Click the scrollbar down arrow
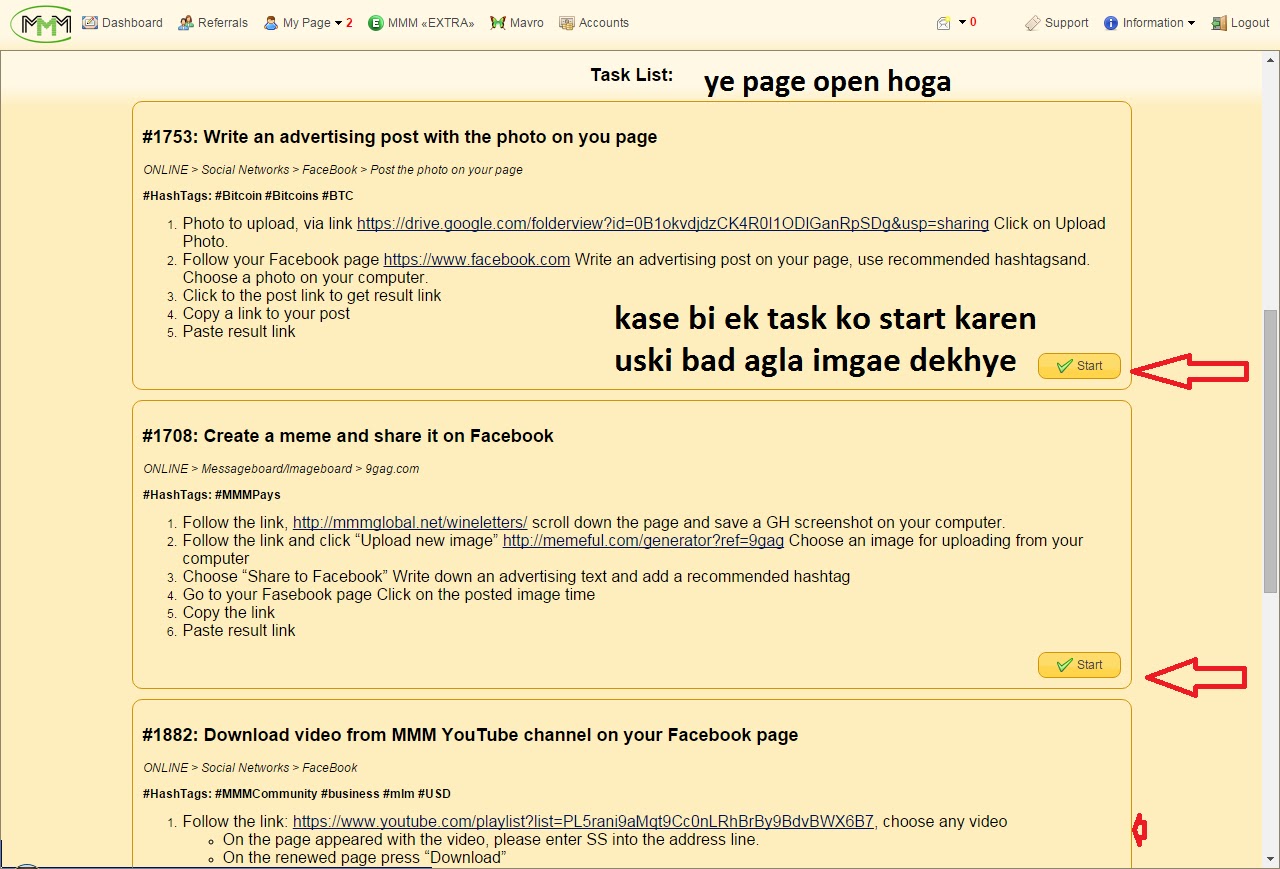1280x869 pixels. click(x=1270, y=858)
